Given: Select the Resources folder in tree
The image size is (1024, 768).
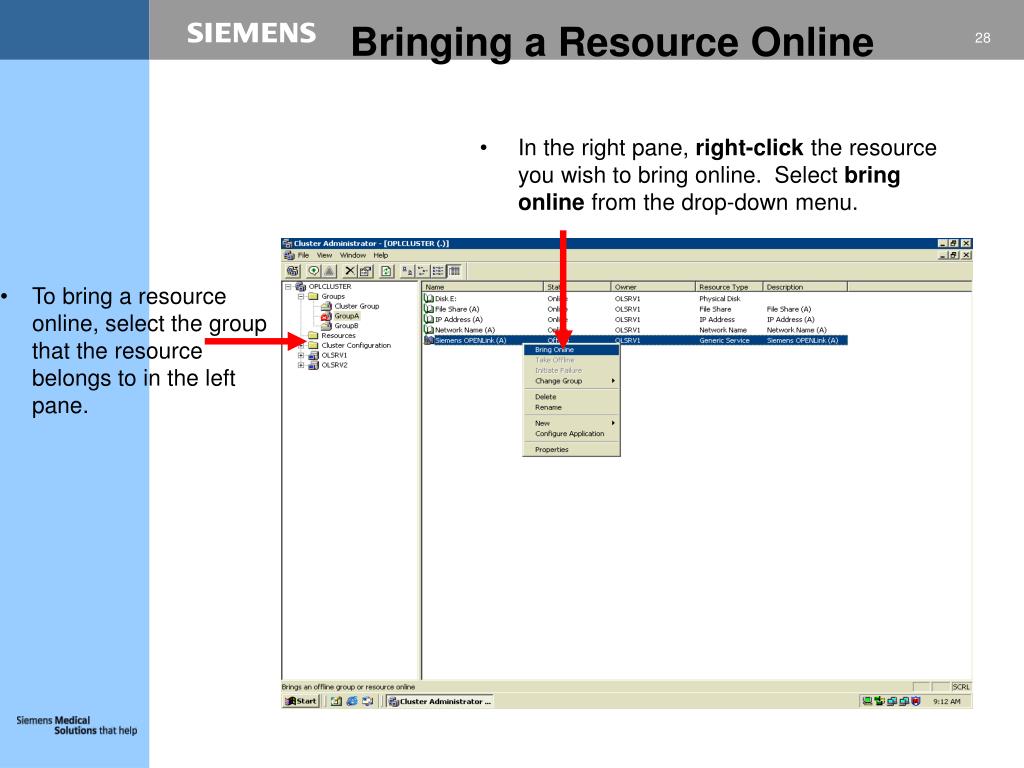Looking at the screenshot, I should [x=338, y=336].
